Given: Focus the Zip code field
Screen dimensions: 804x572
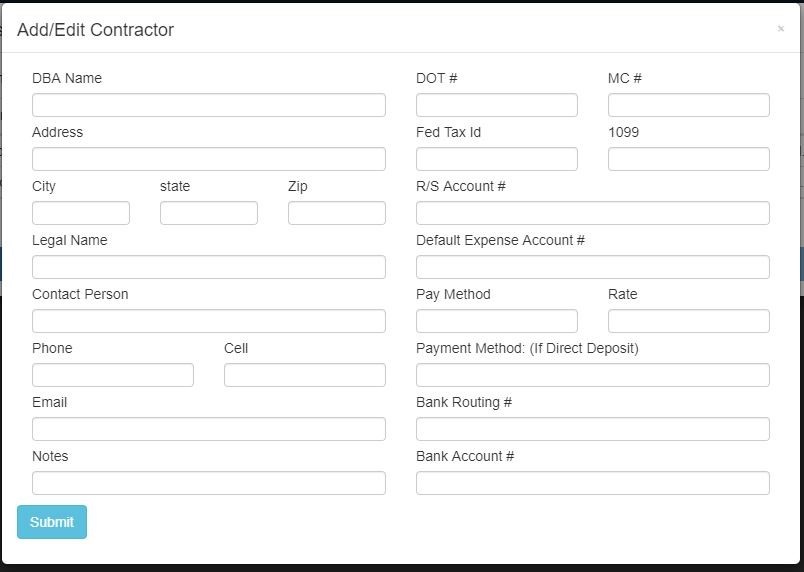Looking at the screenshot, I should point(337,213).
